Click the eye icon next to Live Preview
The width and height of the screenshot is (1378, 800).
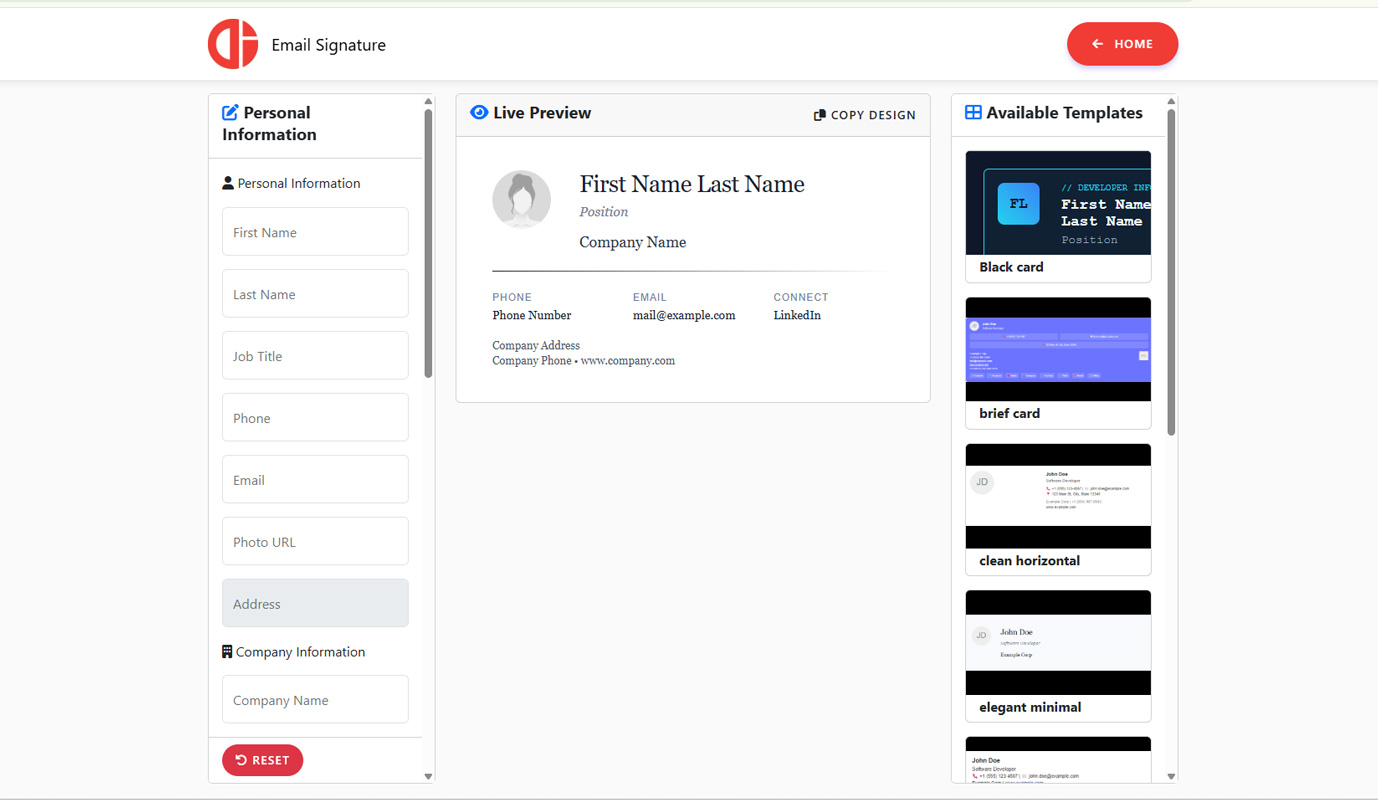tap(479, 113)
